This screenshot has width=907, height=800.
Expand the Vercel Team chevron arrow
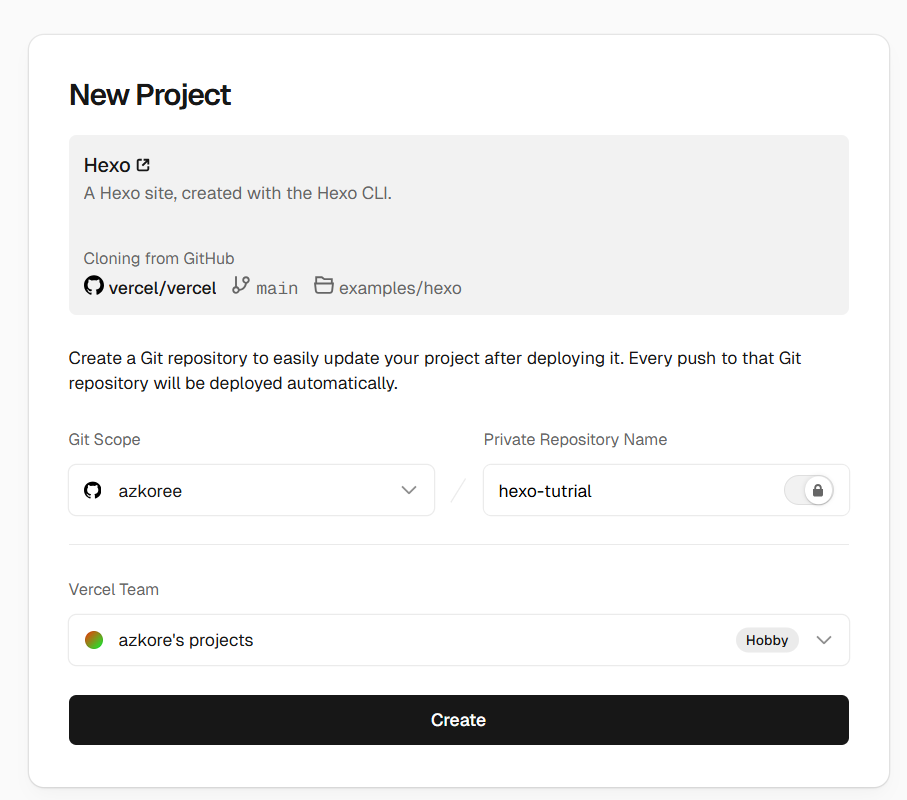pos(823,640)
